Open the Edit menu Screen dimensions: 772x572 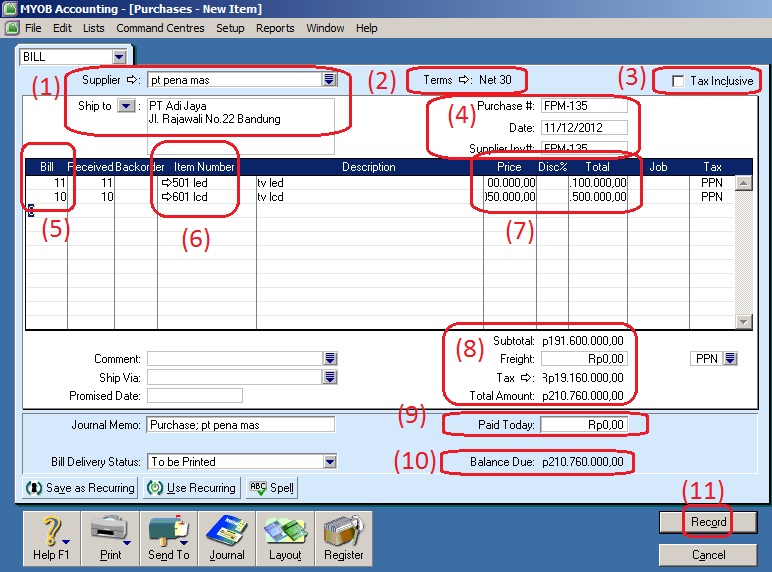pos(62,28)
